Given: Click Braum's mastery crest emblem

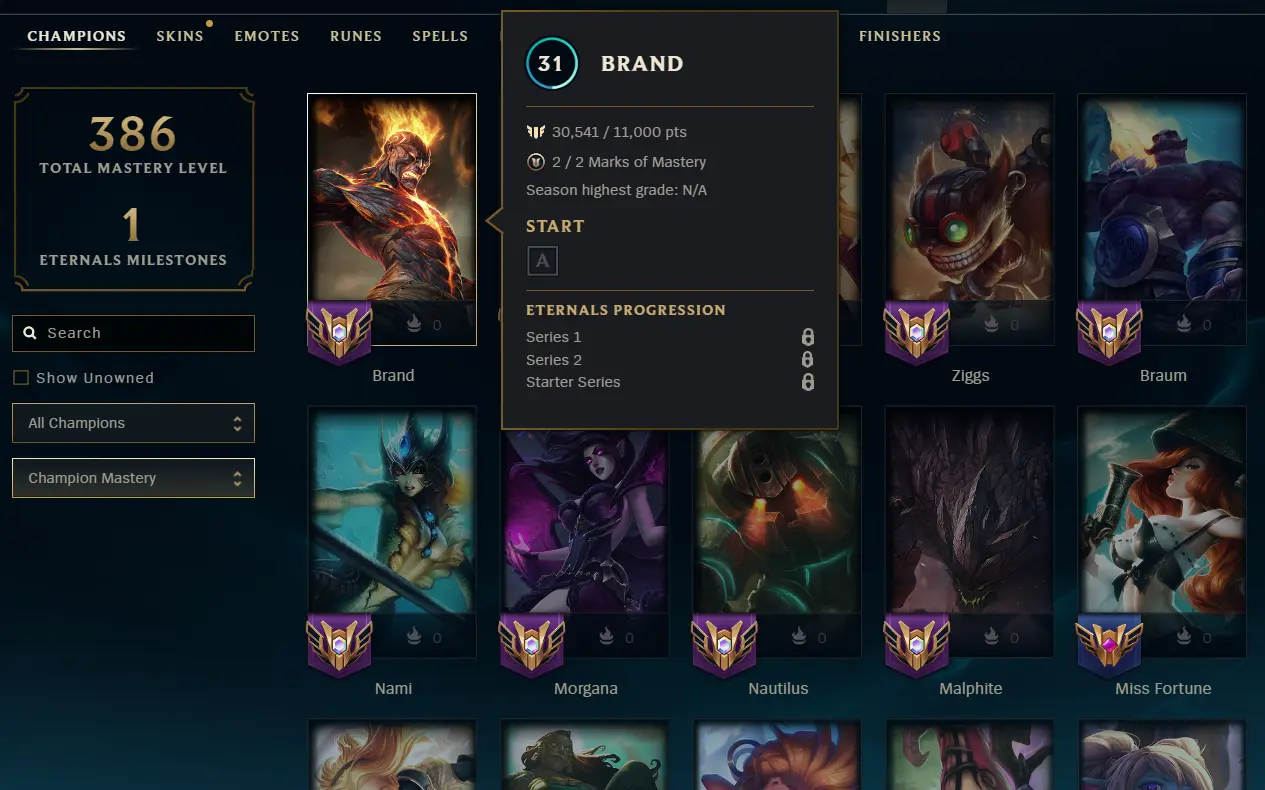Looking at the screenshot, I should 1109,331.
